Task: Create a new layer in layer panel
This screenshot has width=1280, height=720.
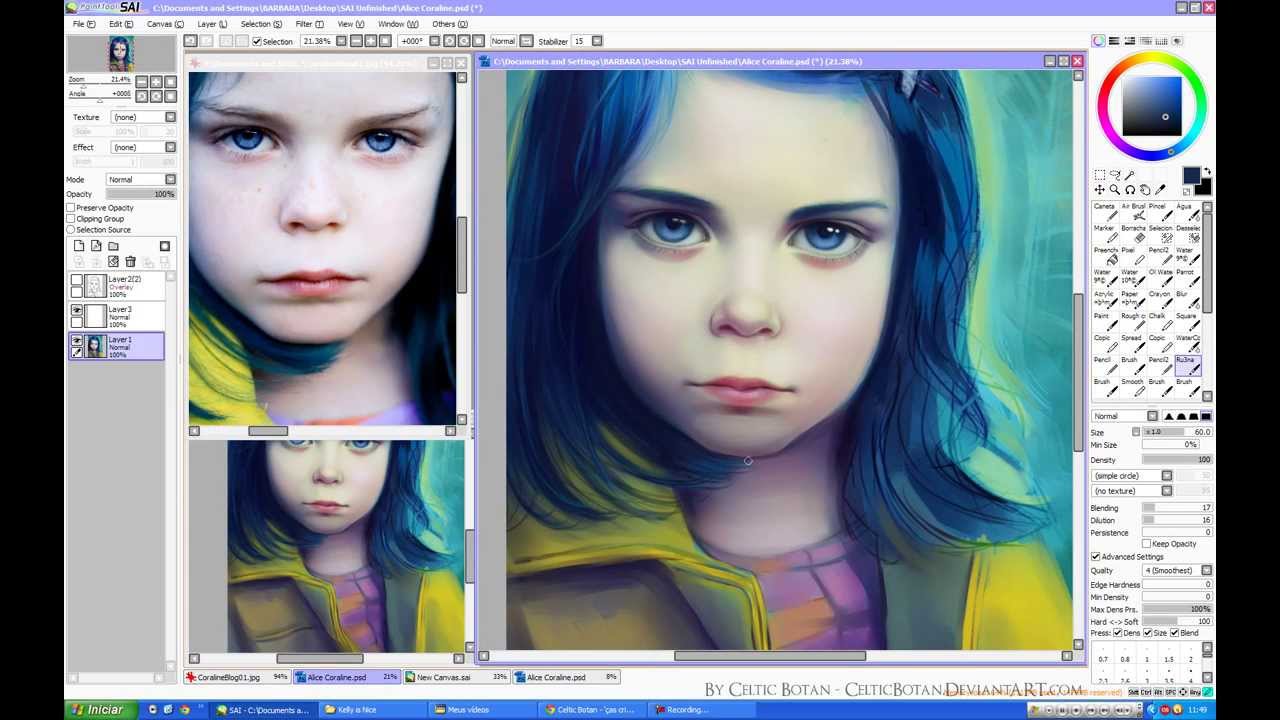Action: (78, 246)
